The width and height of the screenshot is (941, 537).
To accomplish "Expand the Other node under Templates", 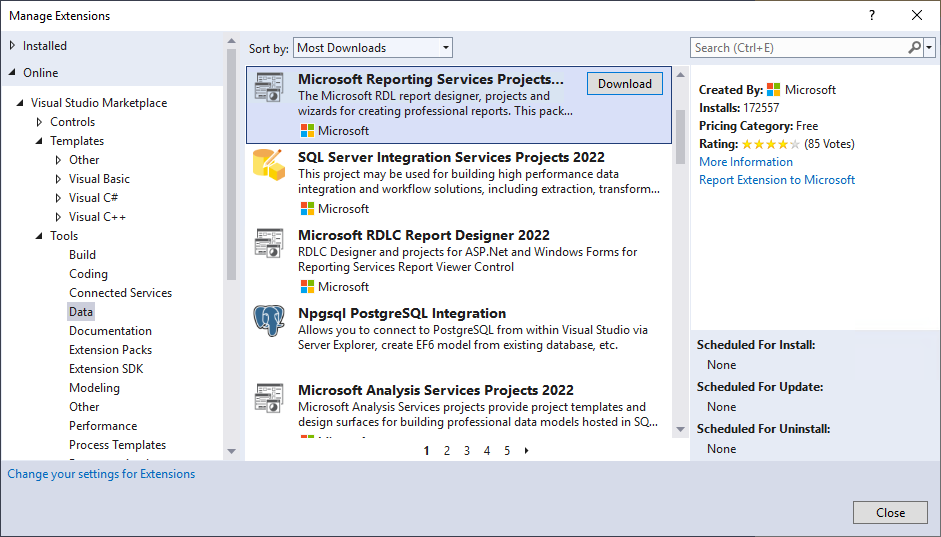I will click(x=58, y=160).
